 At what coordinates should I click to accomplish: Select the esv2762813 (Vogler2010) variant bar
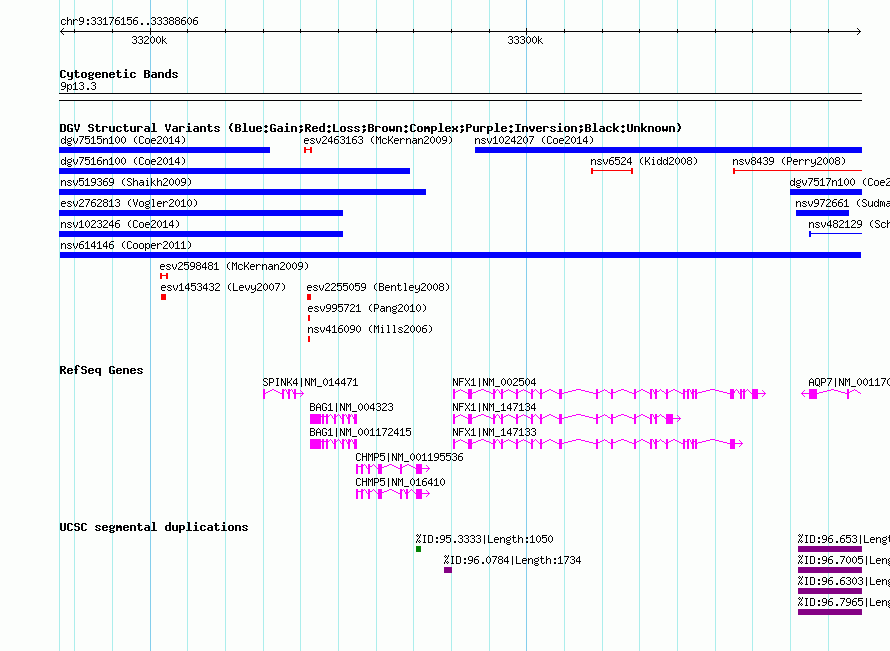click(201, 213)
